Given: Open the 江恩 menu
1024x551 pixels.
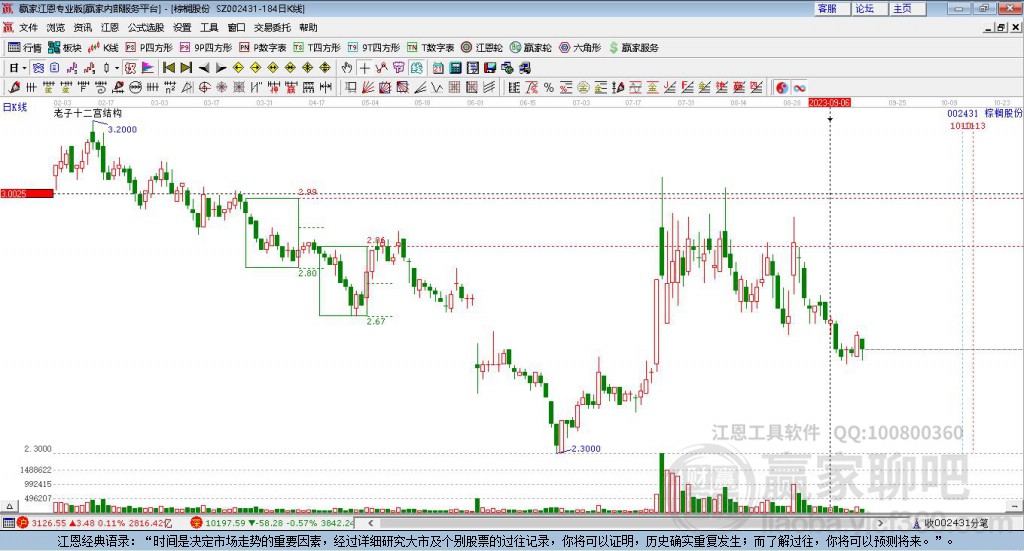Looking at the screenshot, I should pos(110,27).
